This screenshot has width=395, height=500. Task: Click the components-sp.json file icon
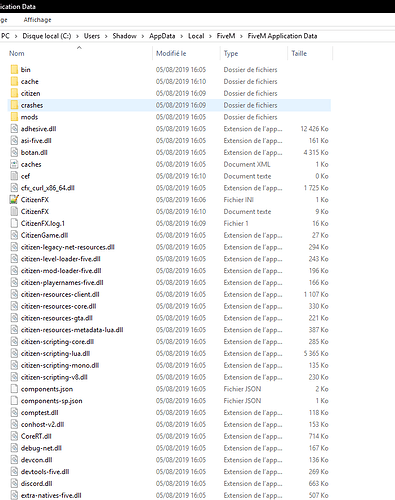point(14,401)
